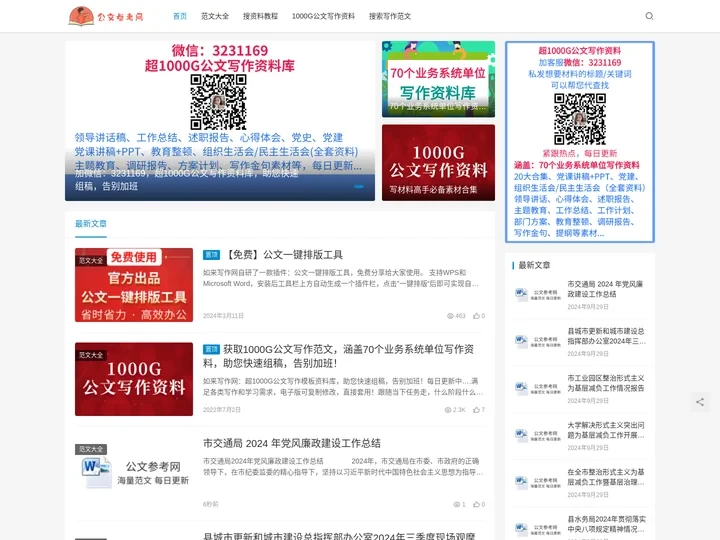
Task: Click 公文参考网 海量范文 article thumbnail
Action: 134,473
